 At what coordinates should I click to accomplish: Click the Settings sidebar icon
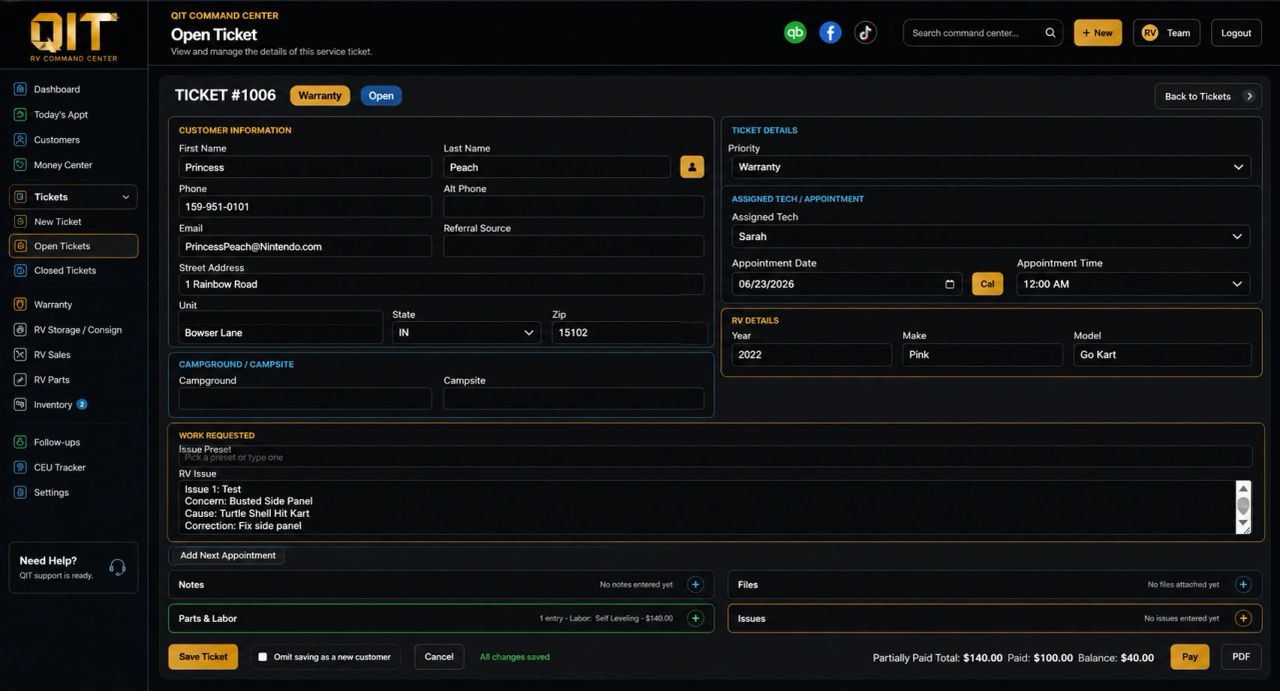click(x=20, y=492)
